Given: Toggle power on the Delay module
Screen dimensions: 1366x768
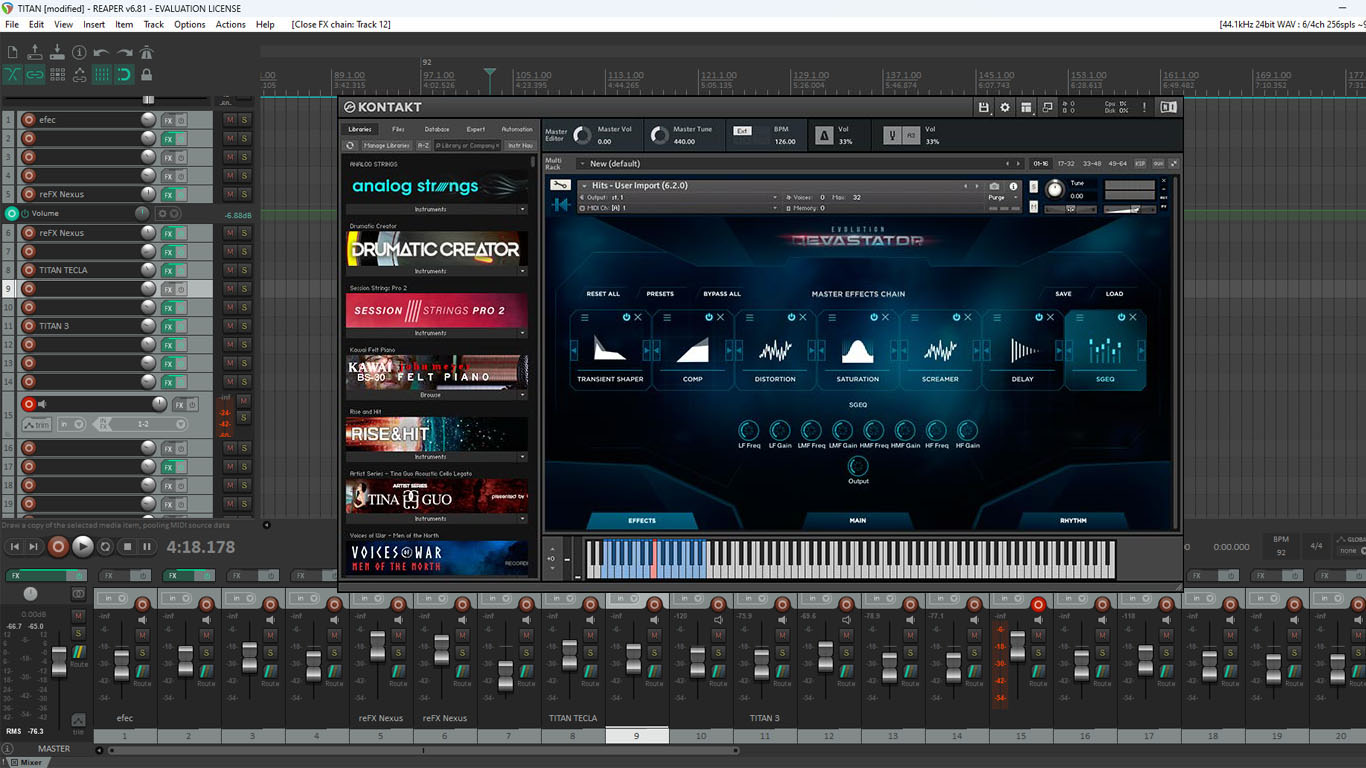Looking at the screenshot, I should (1038, 317).
